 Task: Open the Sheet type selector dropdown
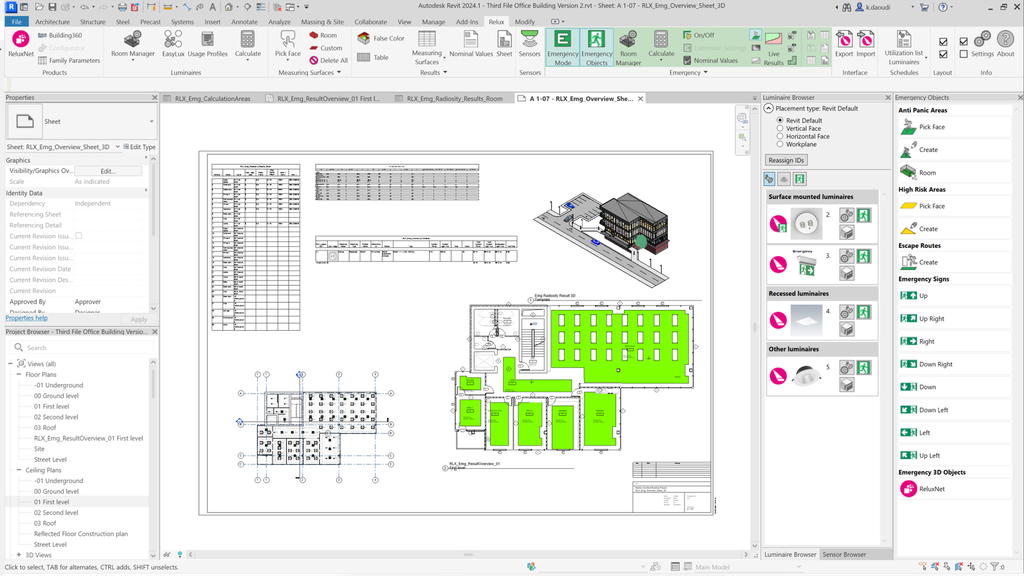pyautogui.click(x=152, y=121)
